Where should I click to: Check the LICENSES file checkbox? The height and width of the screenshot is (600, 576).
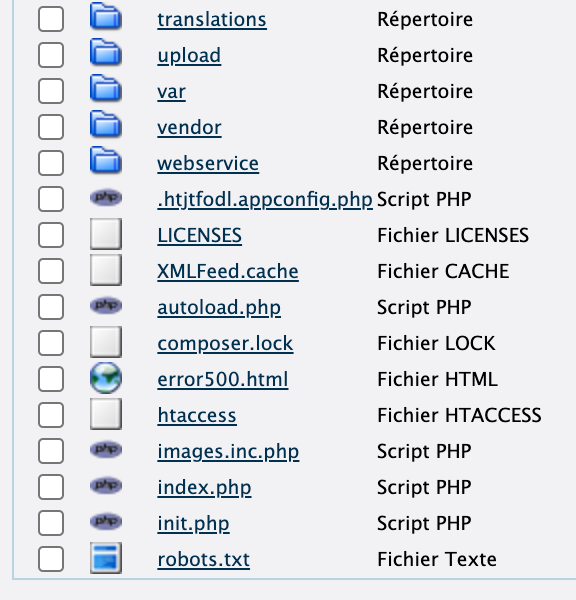[51, 235]
